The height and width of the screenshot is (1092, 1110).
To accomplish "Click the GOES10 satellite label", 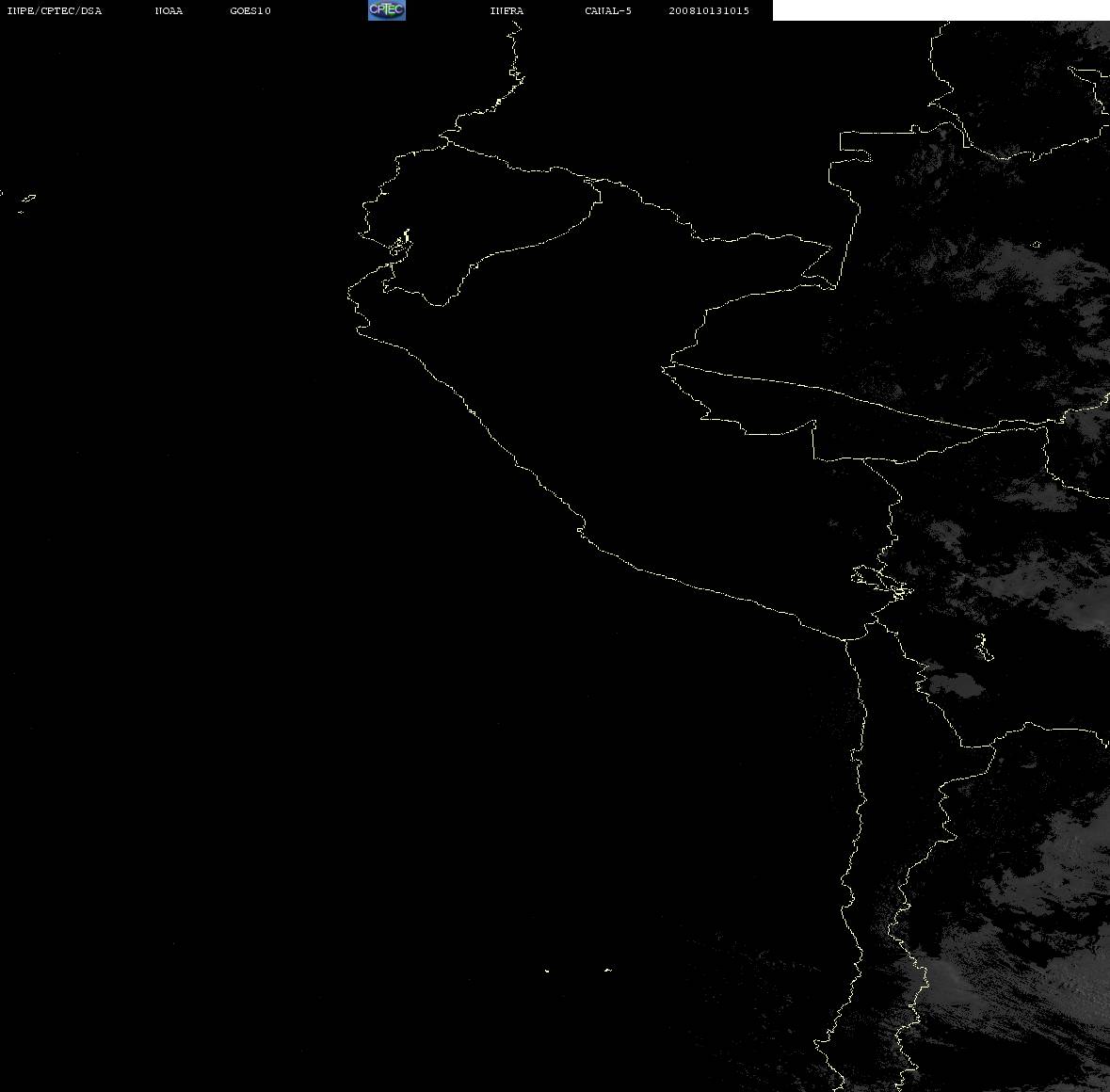I will (x=250, y=10).
